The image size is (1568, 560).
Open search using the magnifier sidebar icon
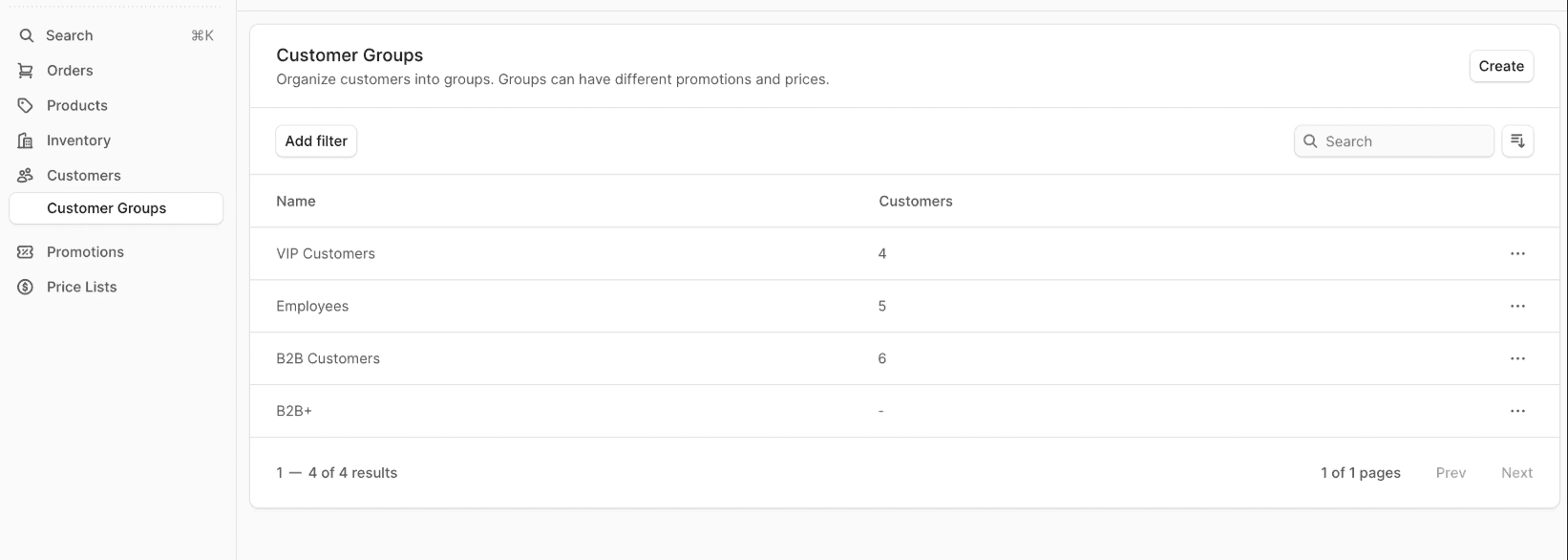(26, 35)
